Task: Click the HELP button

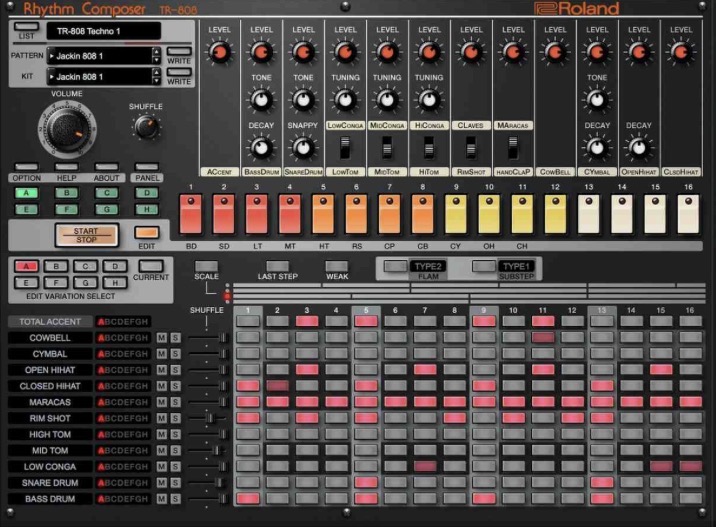Action: pyautogui.click(x=67, y=167)
